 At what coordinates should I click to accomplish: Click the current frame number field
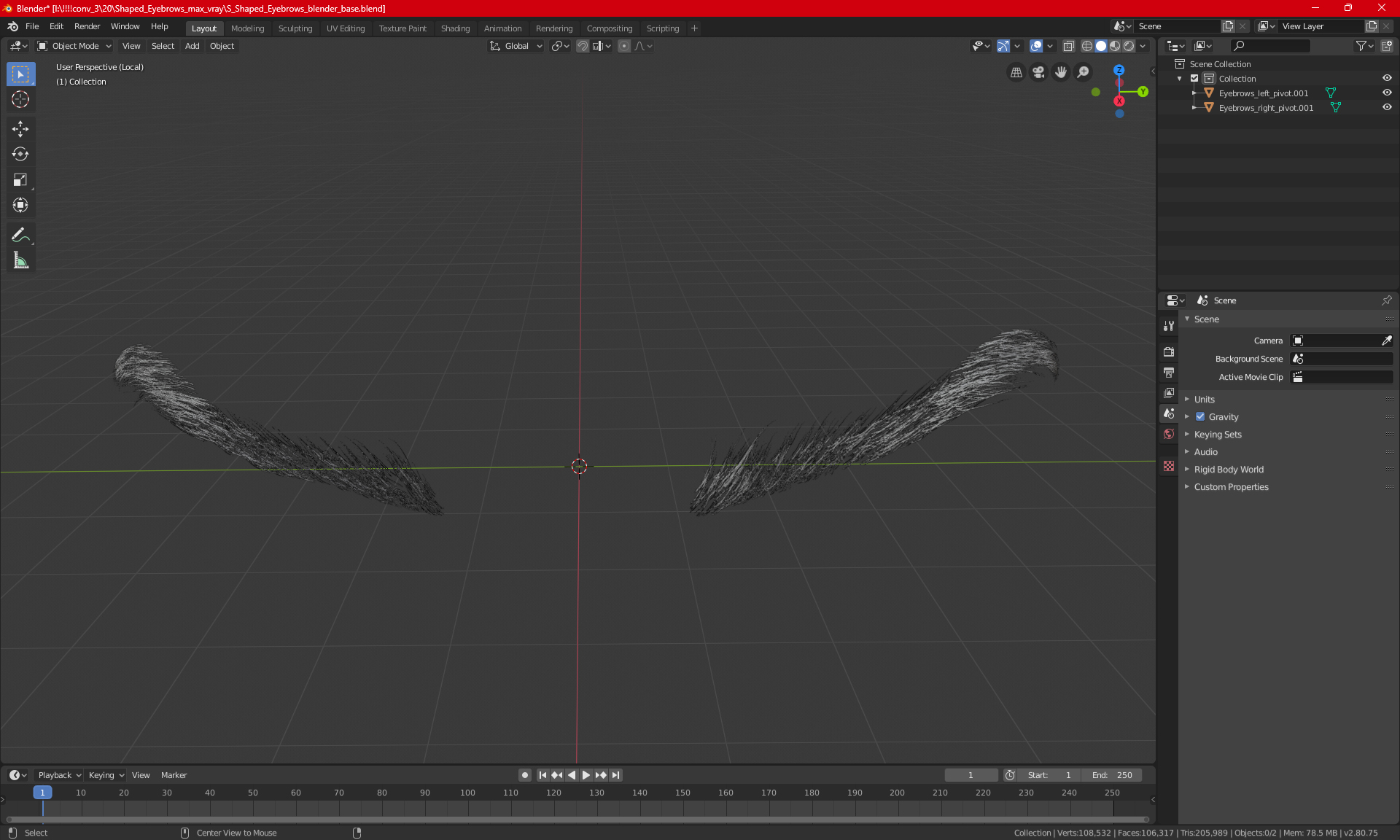(x=971, y=775)
